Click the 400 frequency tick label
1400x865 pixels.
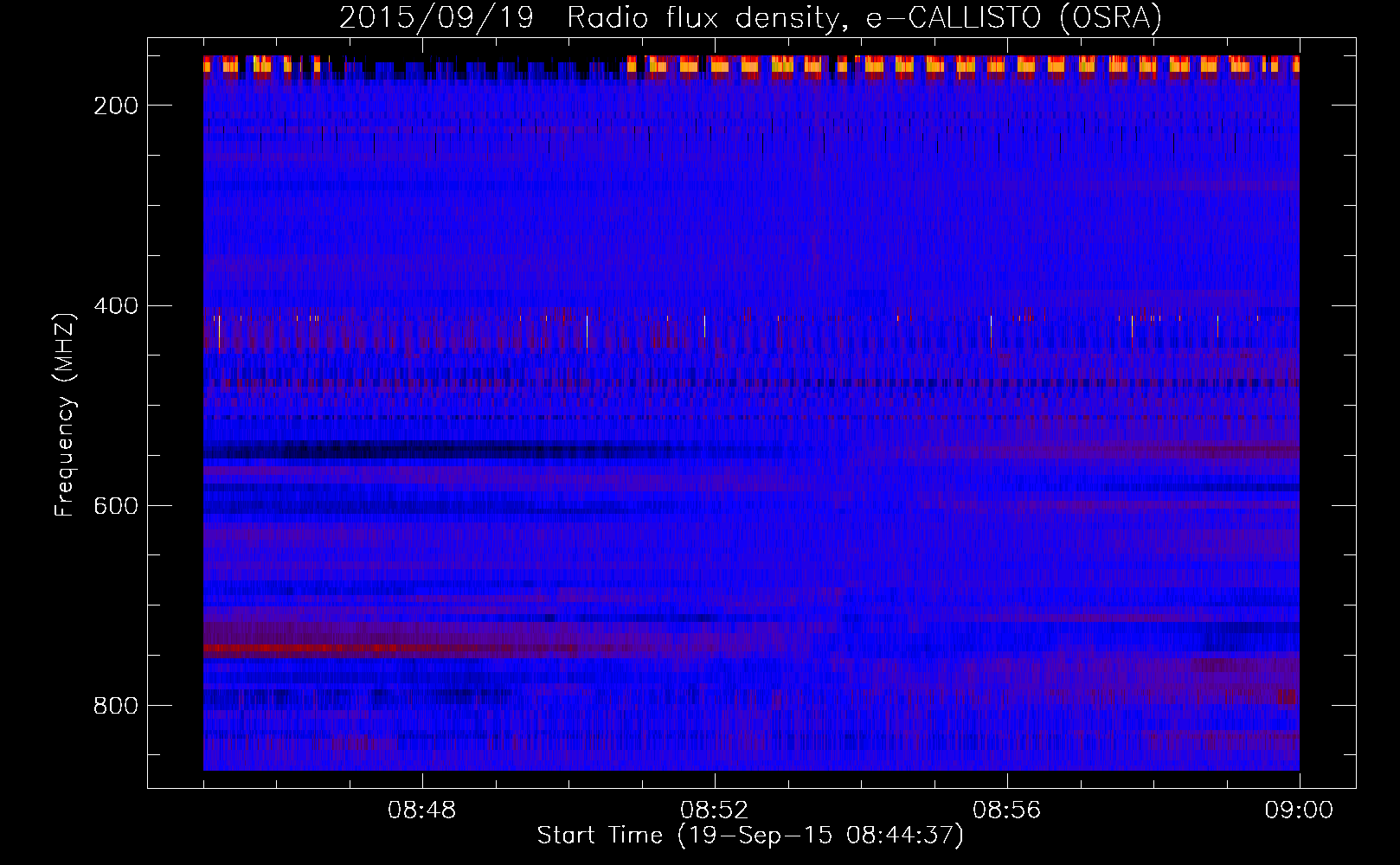click(116, 306)
